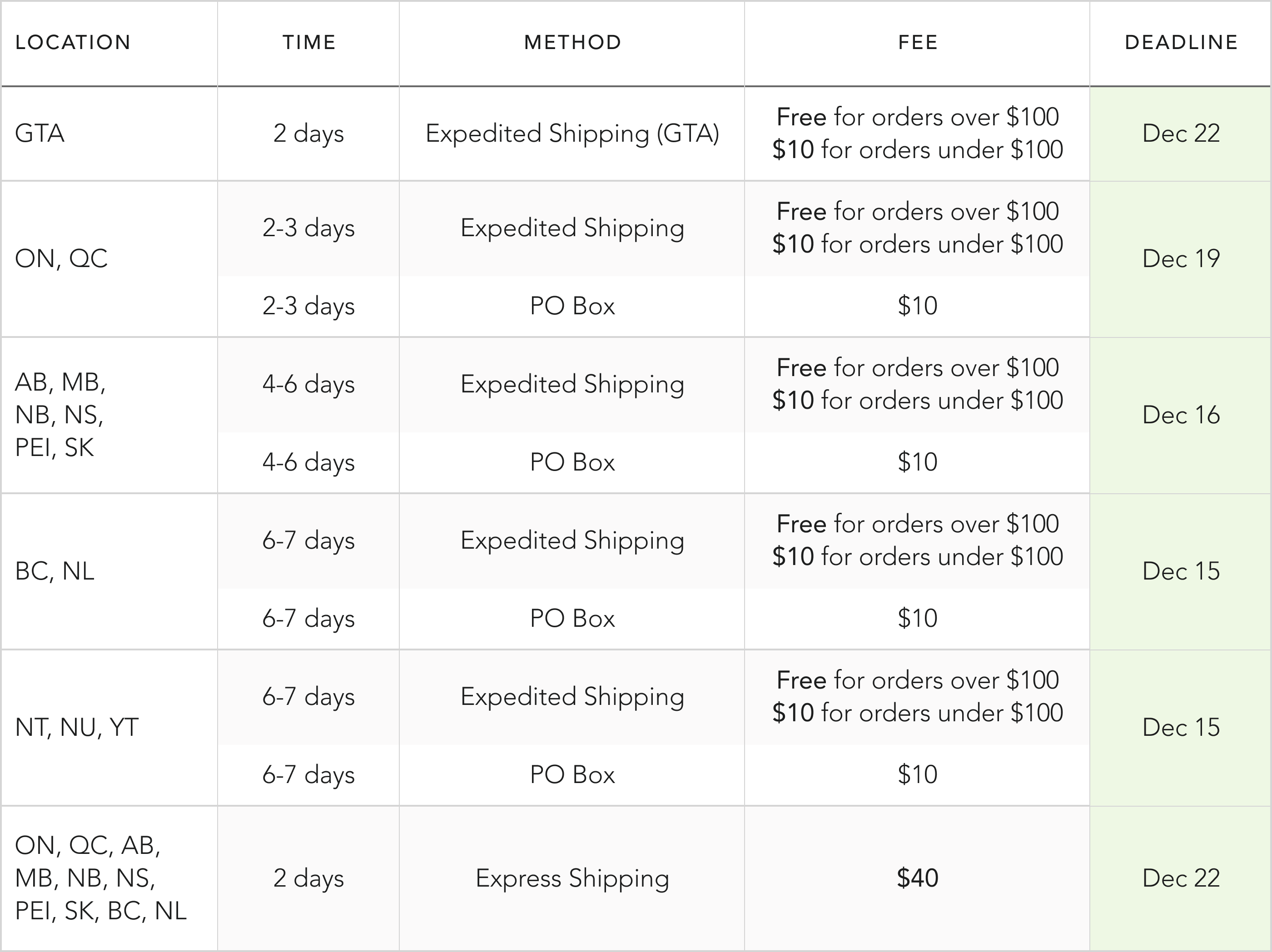This screenshot has height=952, width=1272.
Task: Select the NT, NU, YT location cell
Action: tap(76, 728)
